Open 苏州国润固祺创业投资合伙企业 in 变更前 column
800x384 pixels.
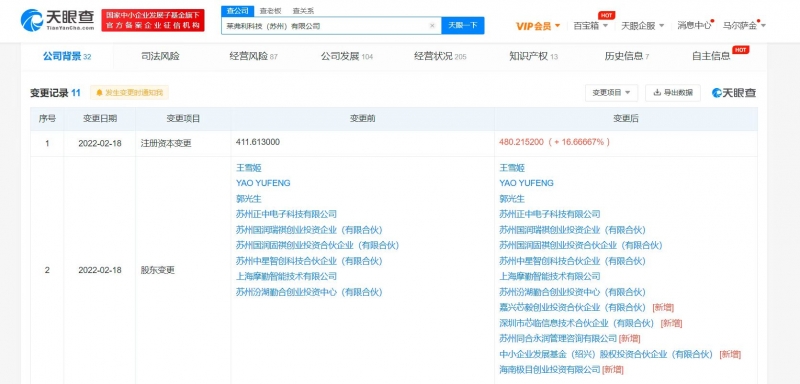pos(317,245)
